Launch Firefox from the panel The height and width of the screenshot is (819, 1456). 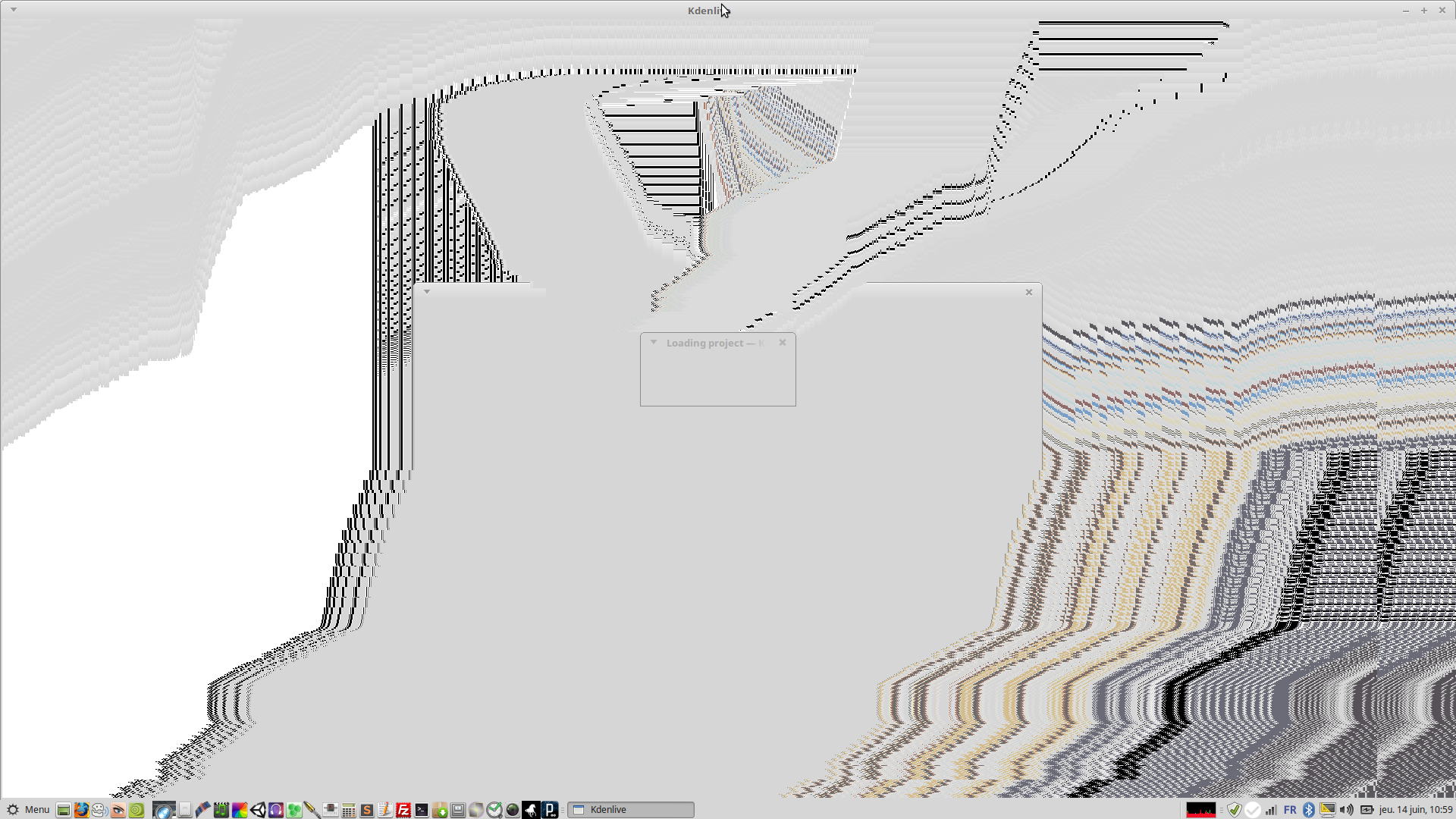coord(81,810)
